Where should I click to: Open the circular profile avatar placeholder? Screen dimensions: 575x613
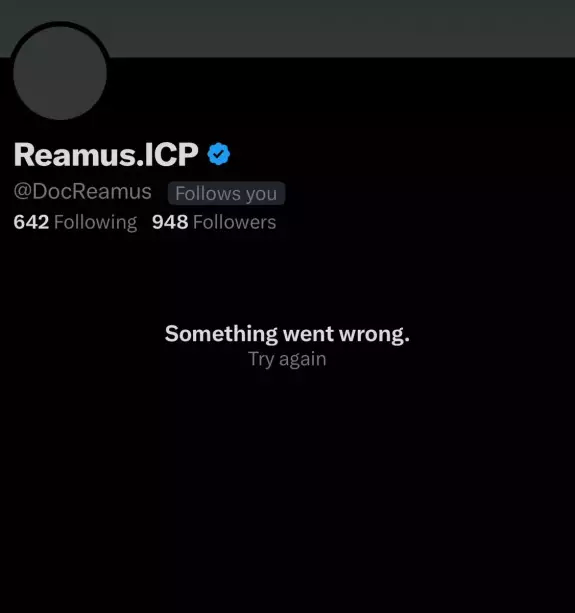pos(60,73)
